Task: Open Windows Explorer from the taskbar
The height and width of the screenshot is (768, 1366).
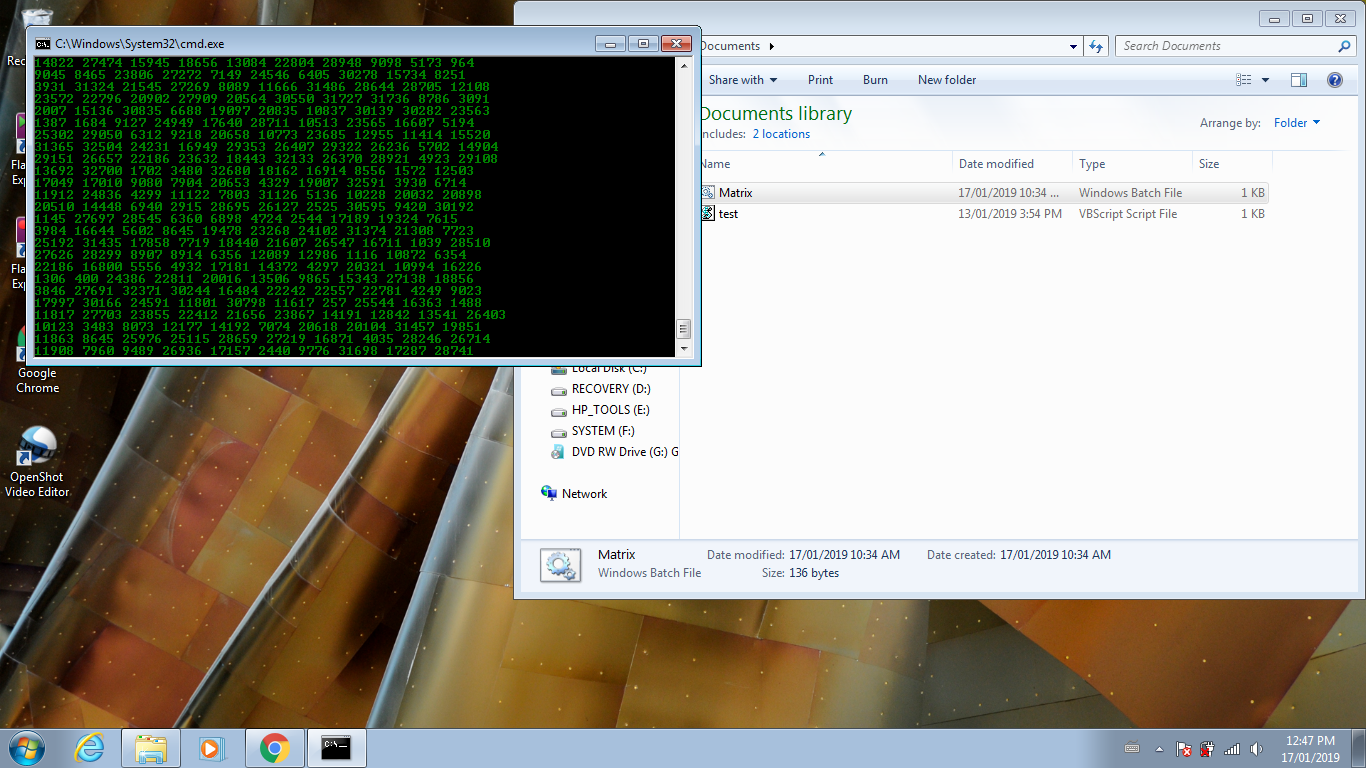Action: tap(150, 747)
